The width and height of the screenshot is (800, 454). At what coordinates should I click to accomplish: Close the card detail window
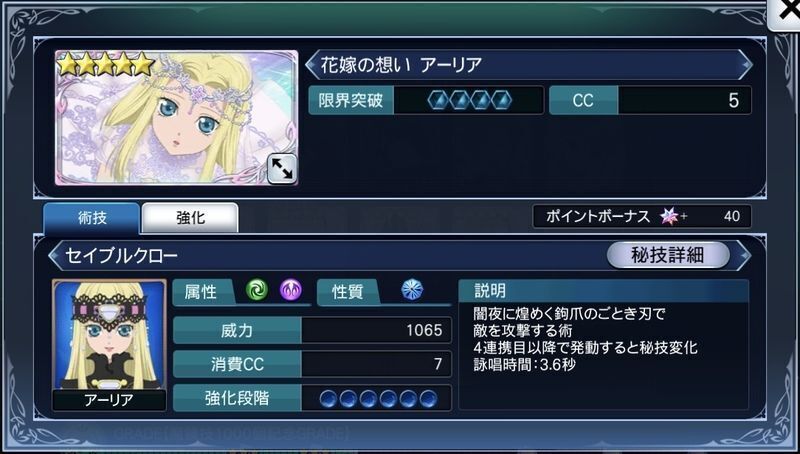[x=785, y=13]
